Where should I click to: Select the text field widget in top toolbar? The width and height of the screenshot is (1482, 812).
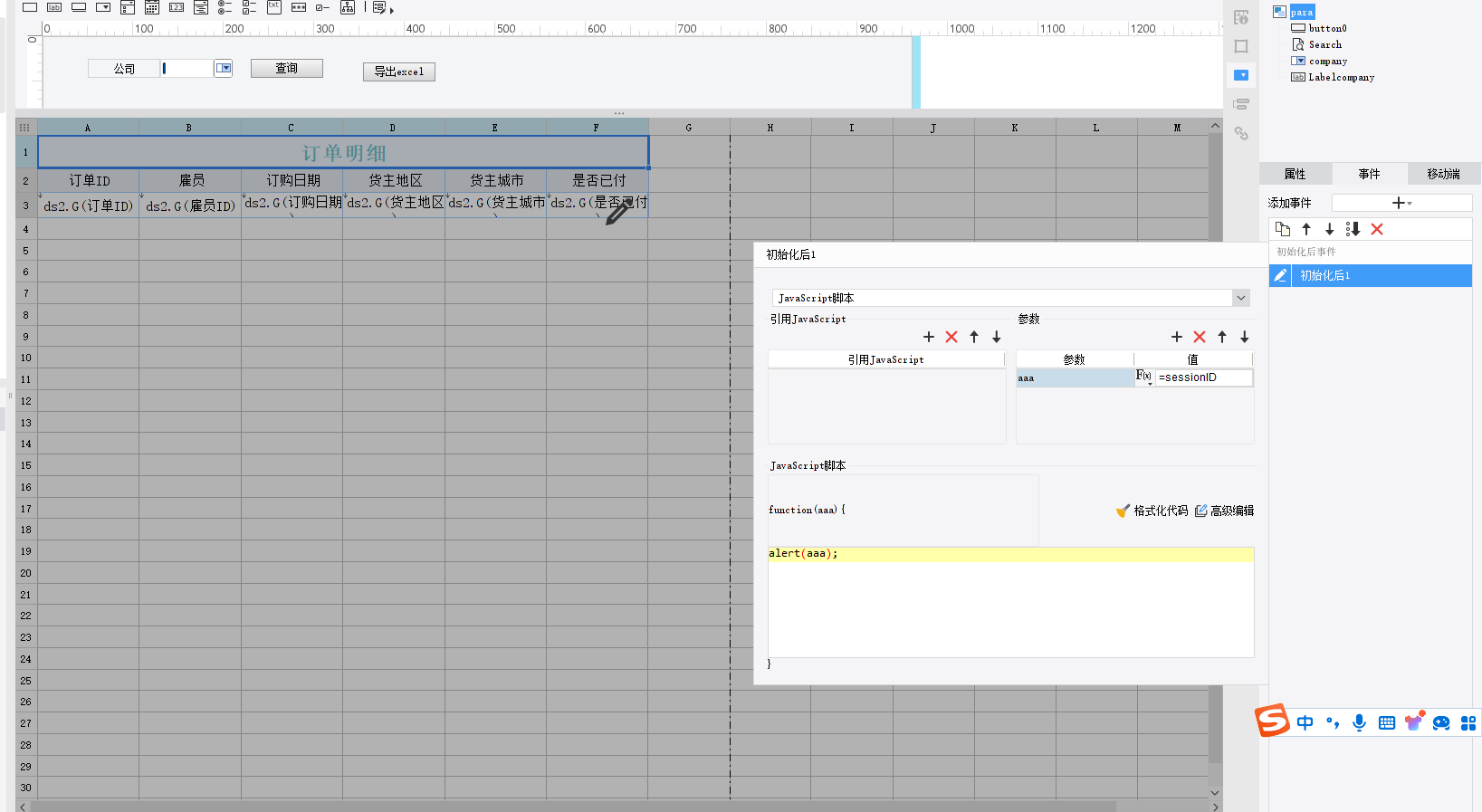(x=30, y=7)
